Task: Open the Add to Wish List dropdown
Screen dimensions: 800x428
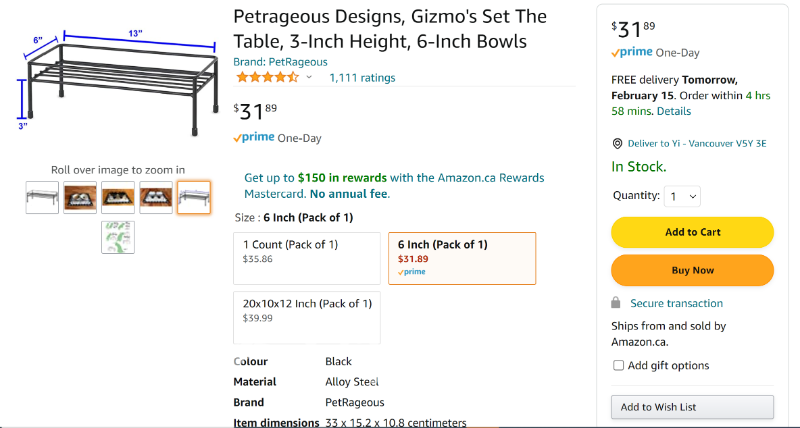Action: point(692,407)
